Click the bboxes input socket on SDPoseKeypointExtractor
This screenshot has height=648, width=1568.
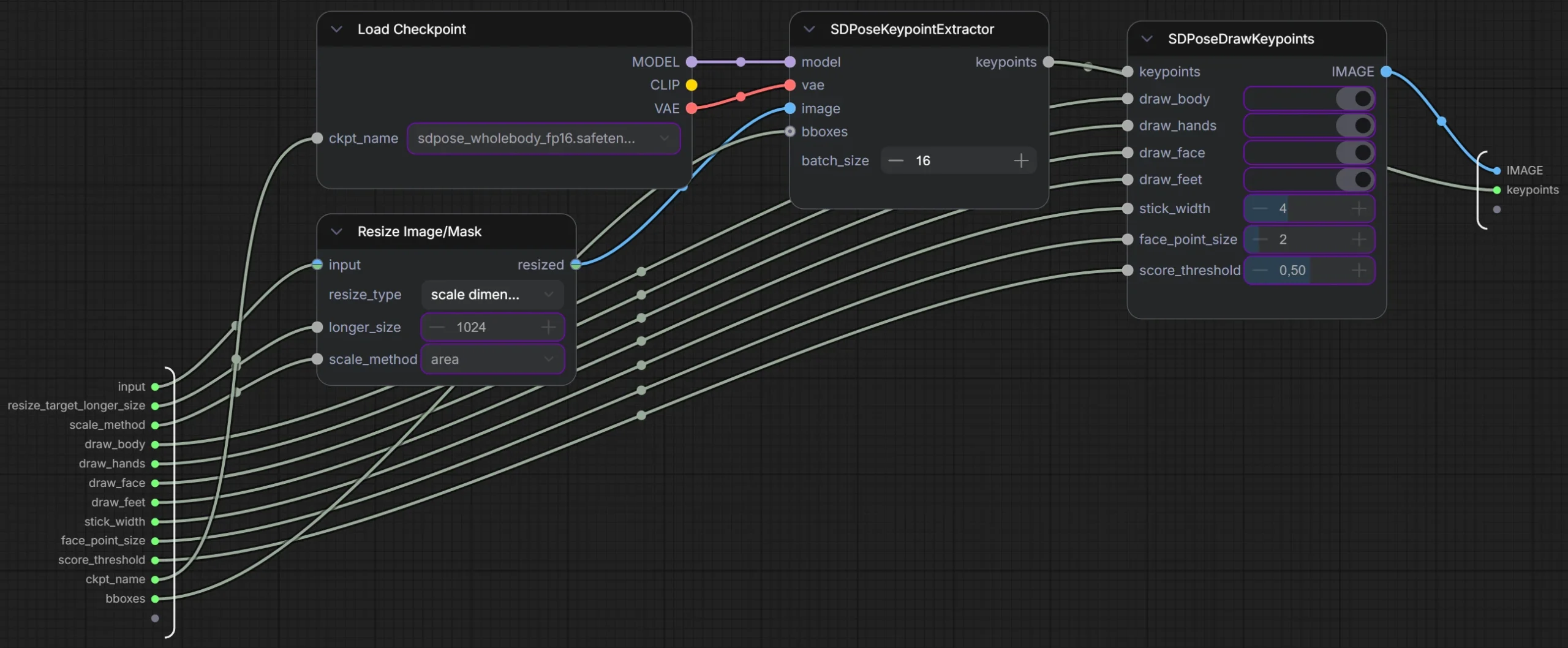click(790, 132)
